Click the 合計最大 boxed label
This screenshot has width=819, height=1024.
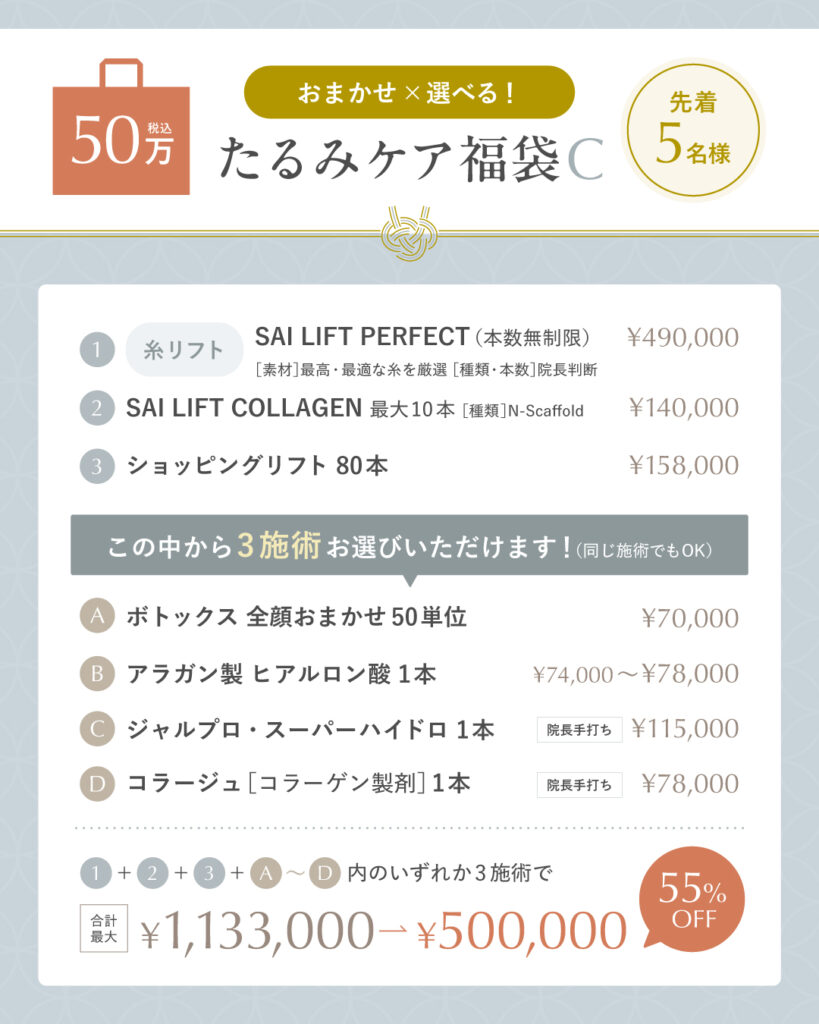(x=104, y=929)
